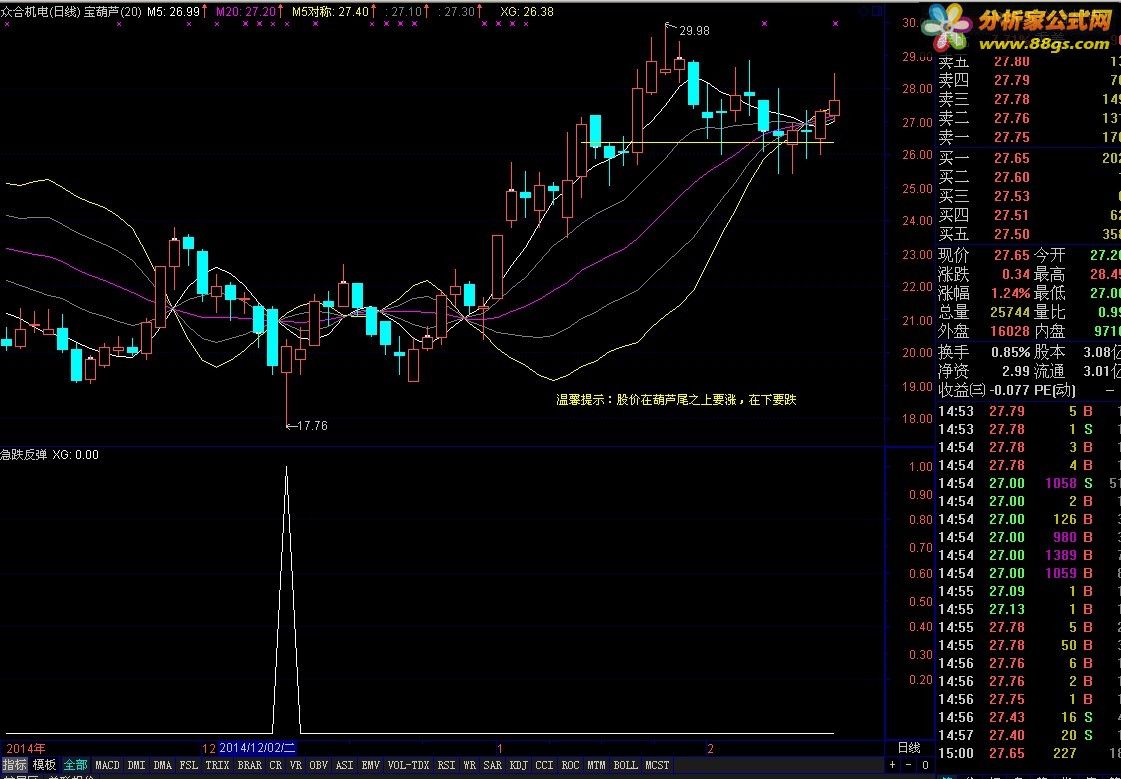Viewport: 1121px width, 779px height.
Task: Click the 买一 bid row at 27.65
Action: click(x=1028, y=158)
